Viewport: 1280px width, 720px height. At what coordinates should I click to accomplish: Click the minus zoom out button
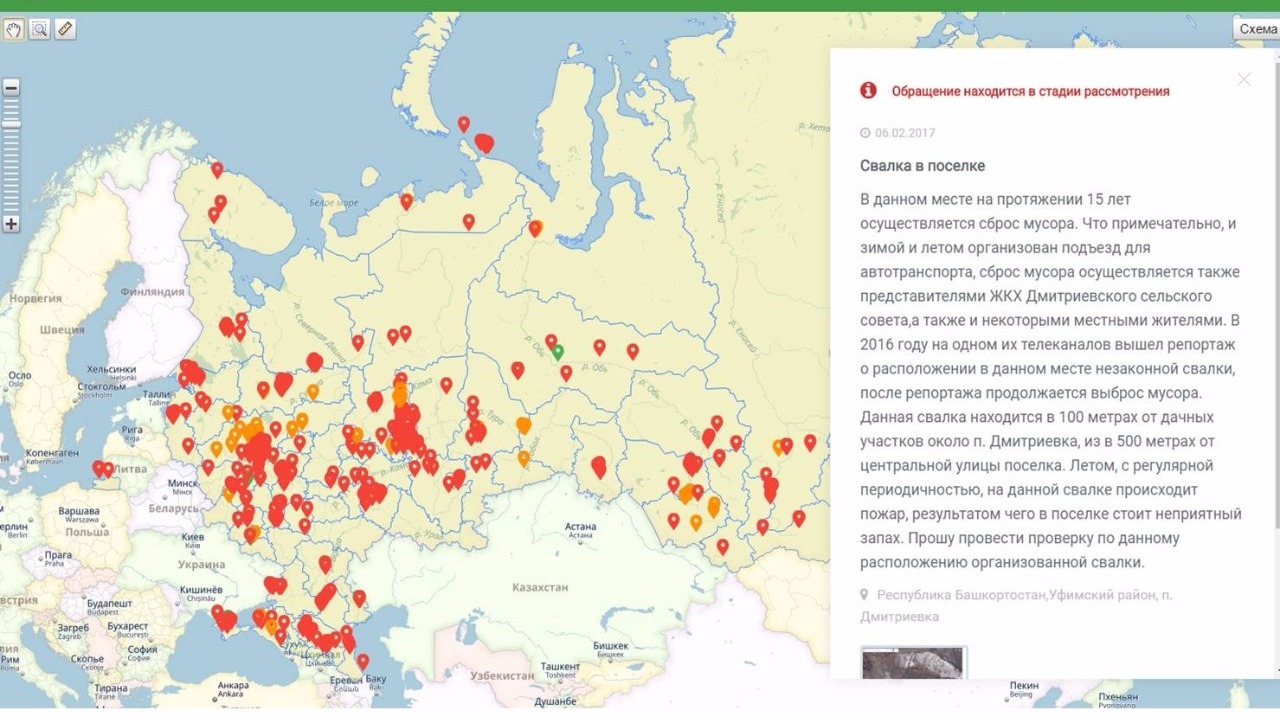[11, 88]
